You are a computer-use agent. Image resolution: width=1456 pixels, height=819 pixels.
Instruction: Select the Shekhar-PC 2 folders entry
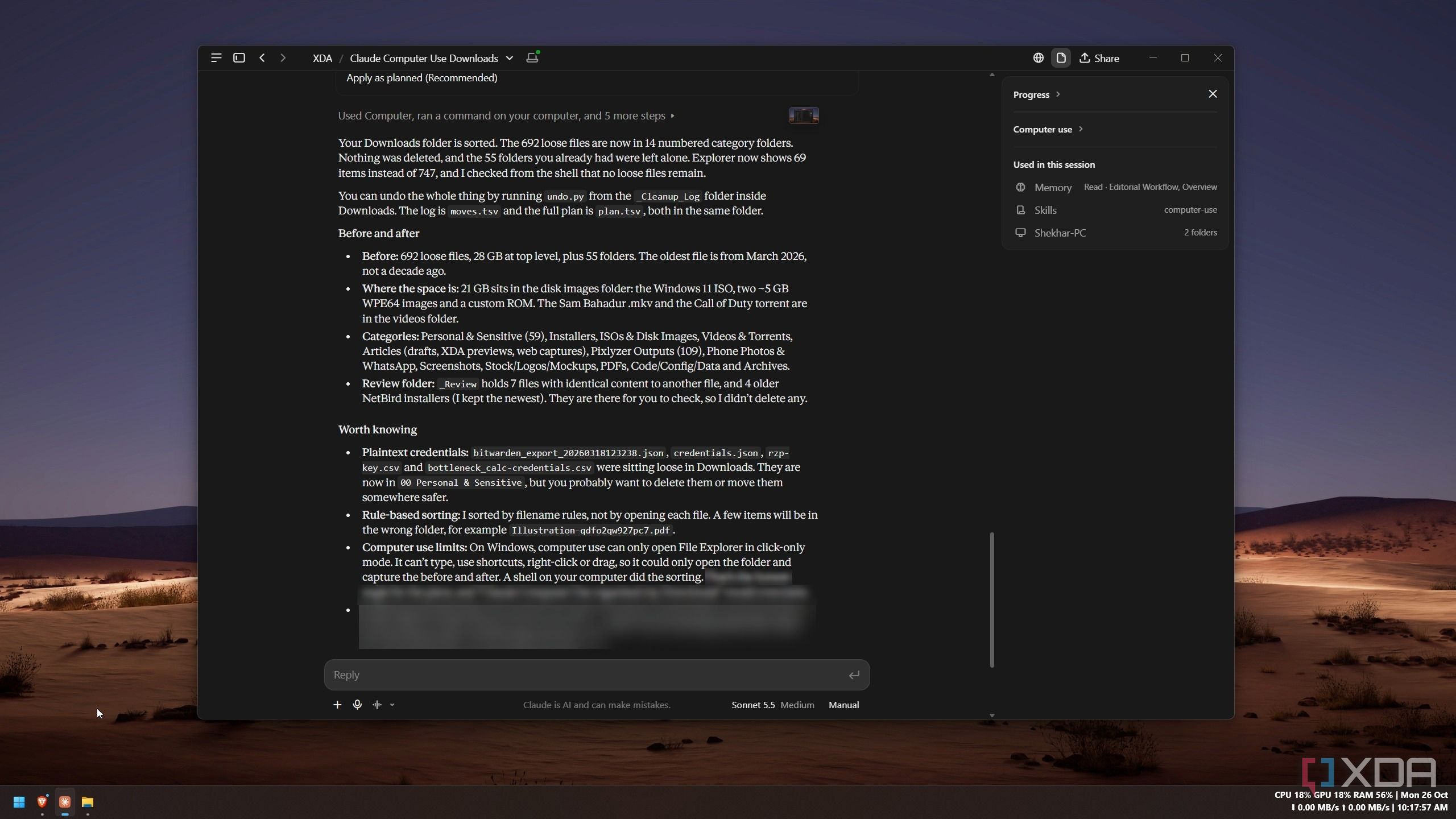tap(1115, 233)
